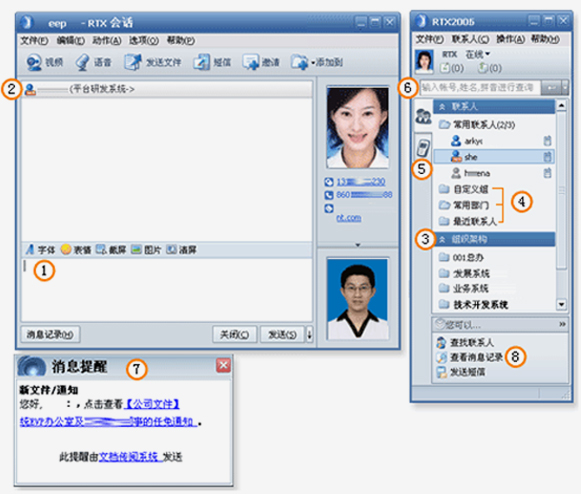
Task: Click mobile icon on she's row
Action: (547, 157)
